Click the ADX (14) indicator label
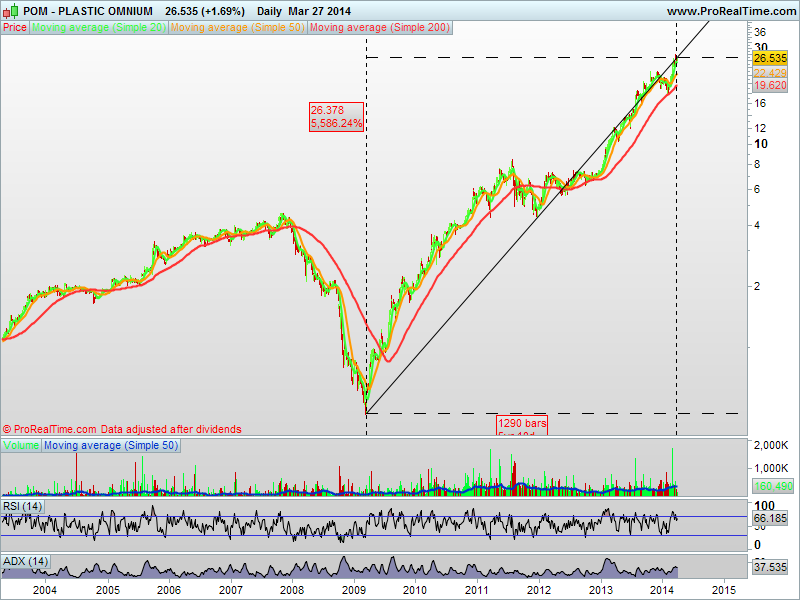 point(26,561)
